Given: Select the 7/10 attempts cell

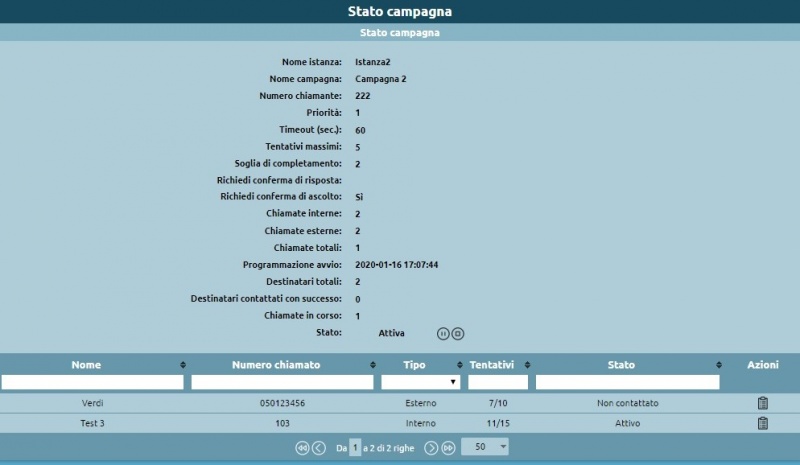Looking at the screenshot, I should pos(498,403).
